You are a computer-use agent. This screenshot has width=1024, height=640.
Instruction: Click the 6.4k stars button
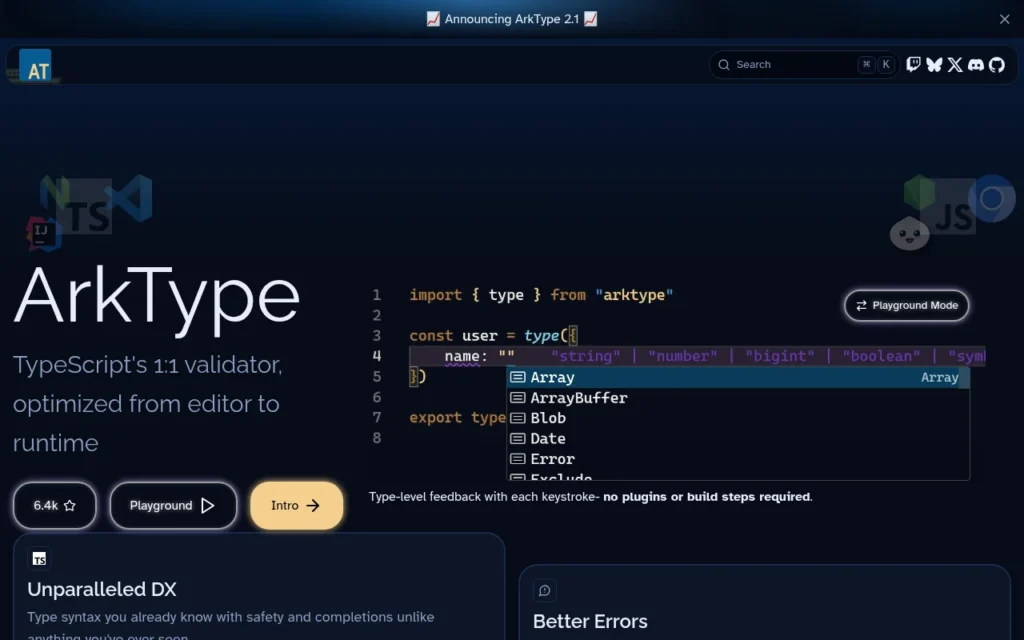click(55, 505)
